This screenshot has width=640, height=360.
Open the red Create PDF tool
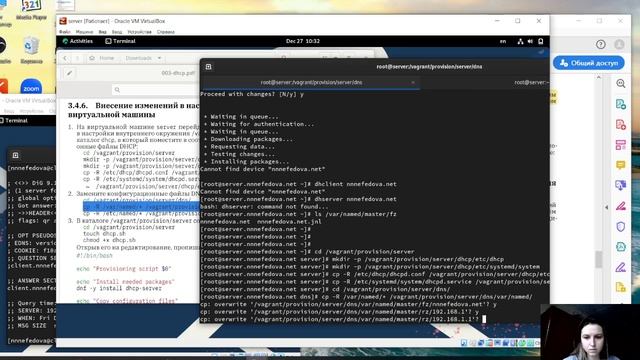(x=620, y=124)
